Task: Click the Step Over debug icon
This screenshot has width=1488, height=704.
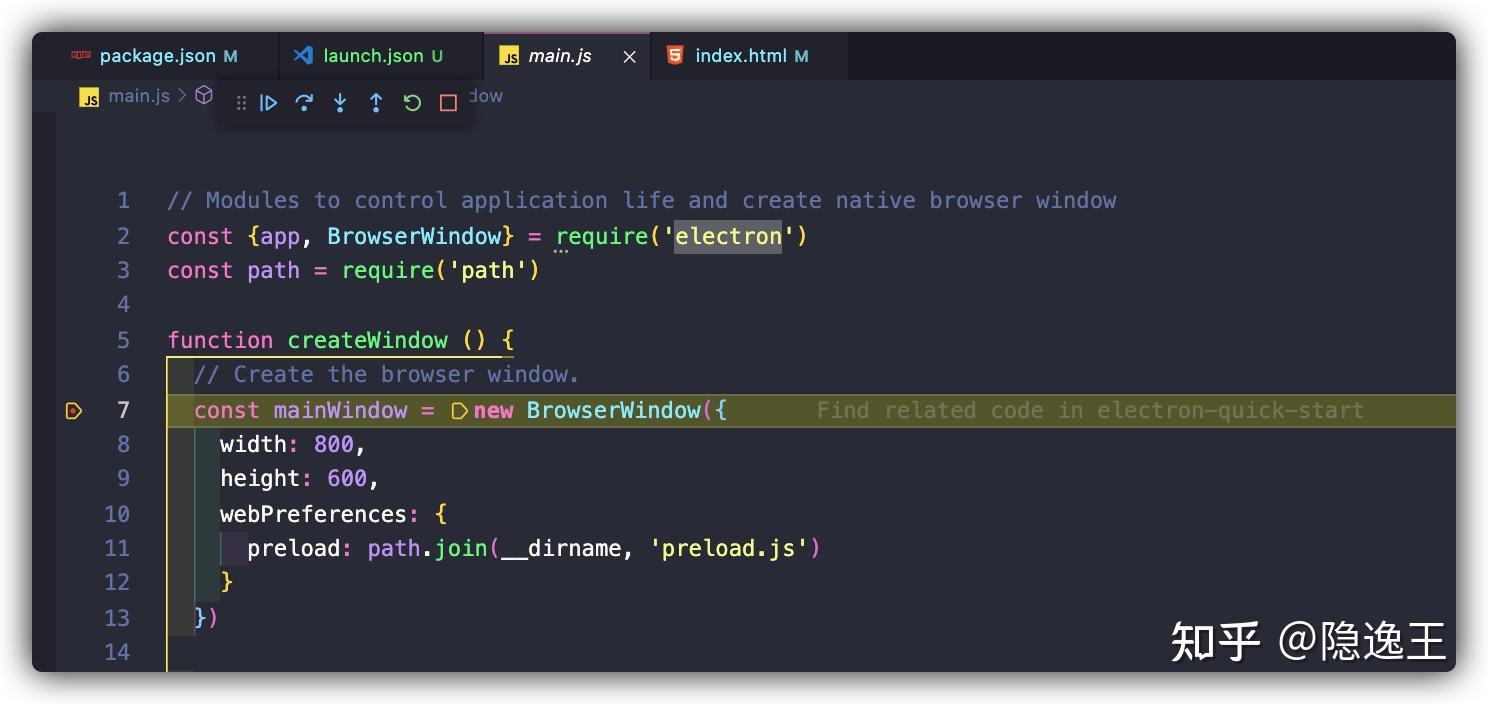Action: [304, 103]
